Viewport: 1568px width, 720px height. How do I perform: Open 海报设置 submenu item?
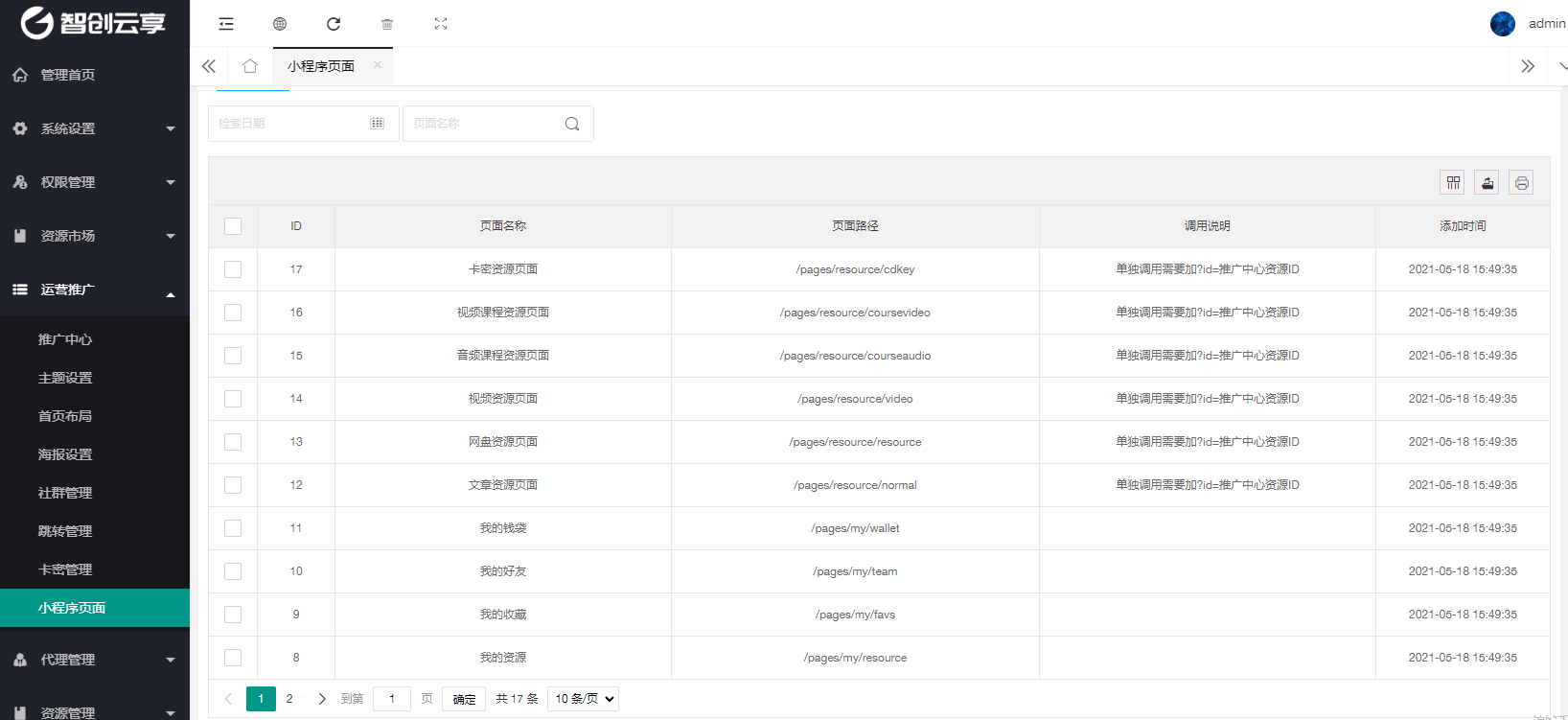95,454
